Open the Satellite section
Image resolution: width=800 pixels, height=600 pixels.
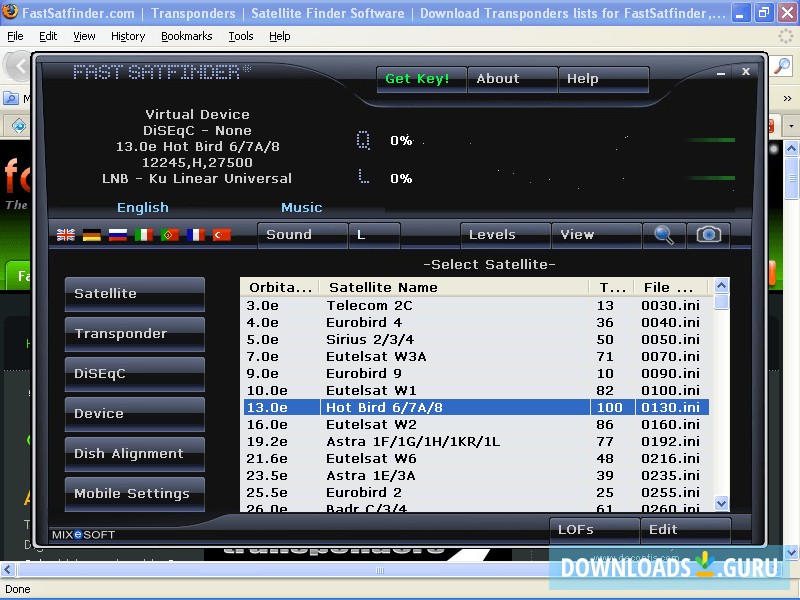pyautogui.click(x=135, y=294)
